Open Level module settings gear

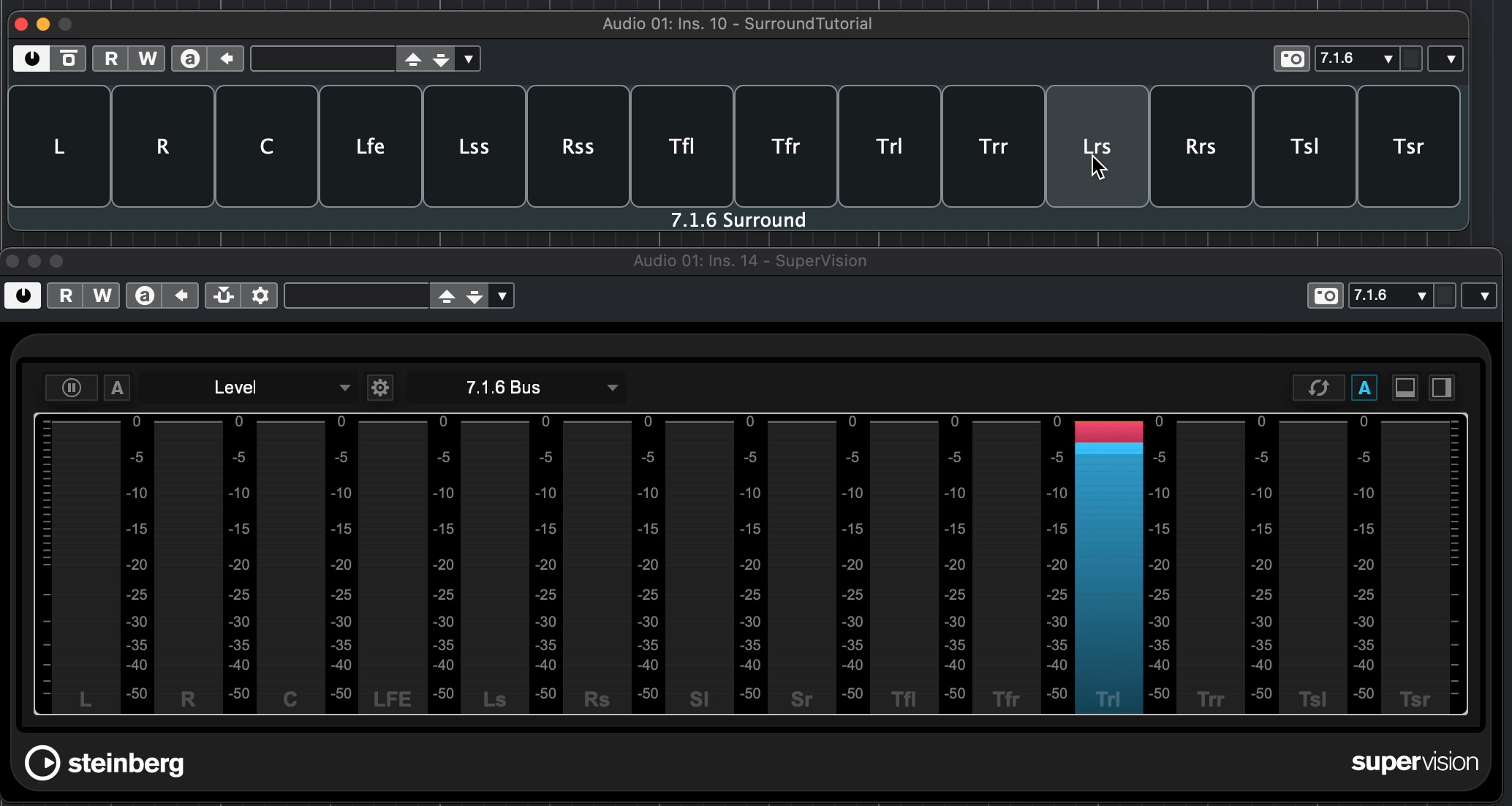380,388
